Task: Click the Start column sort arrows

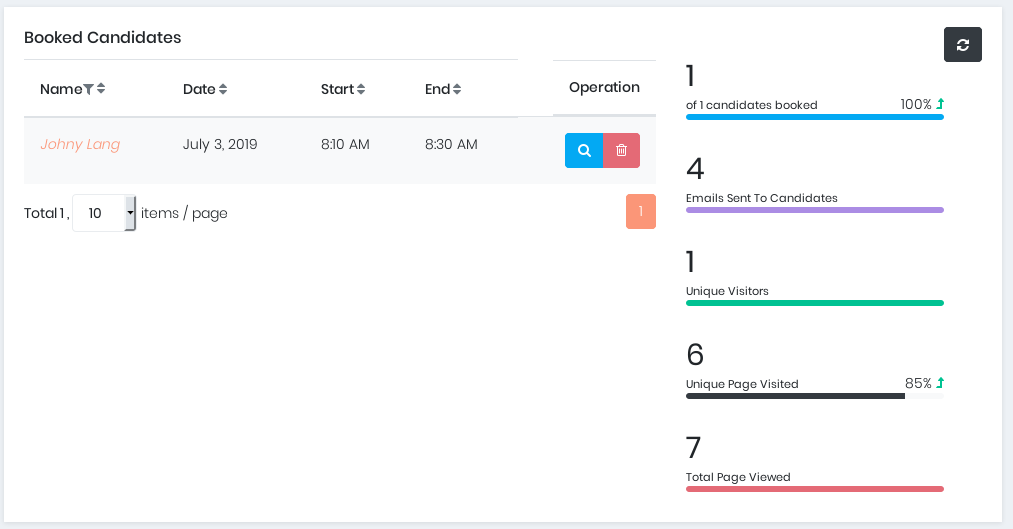Action: coord(360,89)
